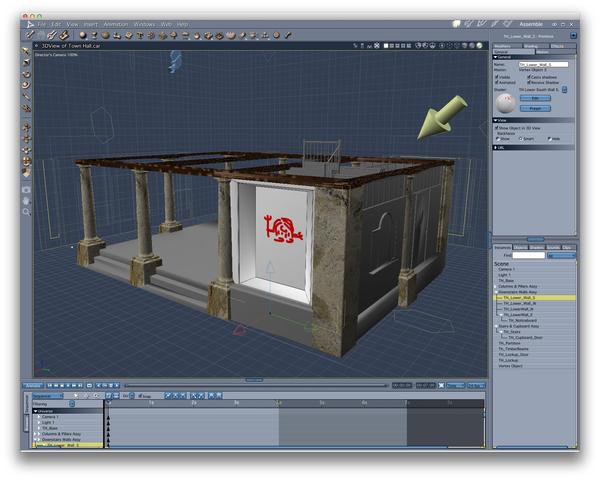
Task: Select the Backfaces Hide radio option
Action: coord(549,139)
